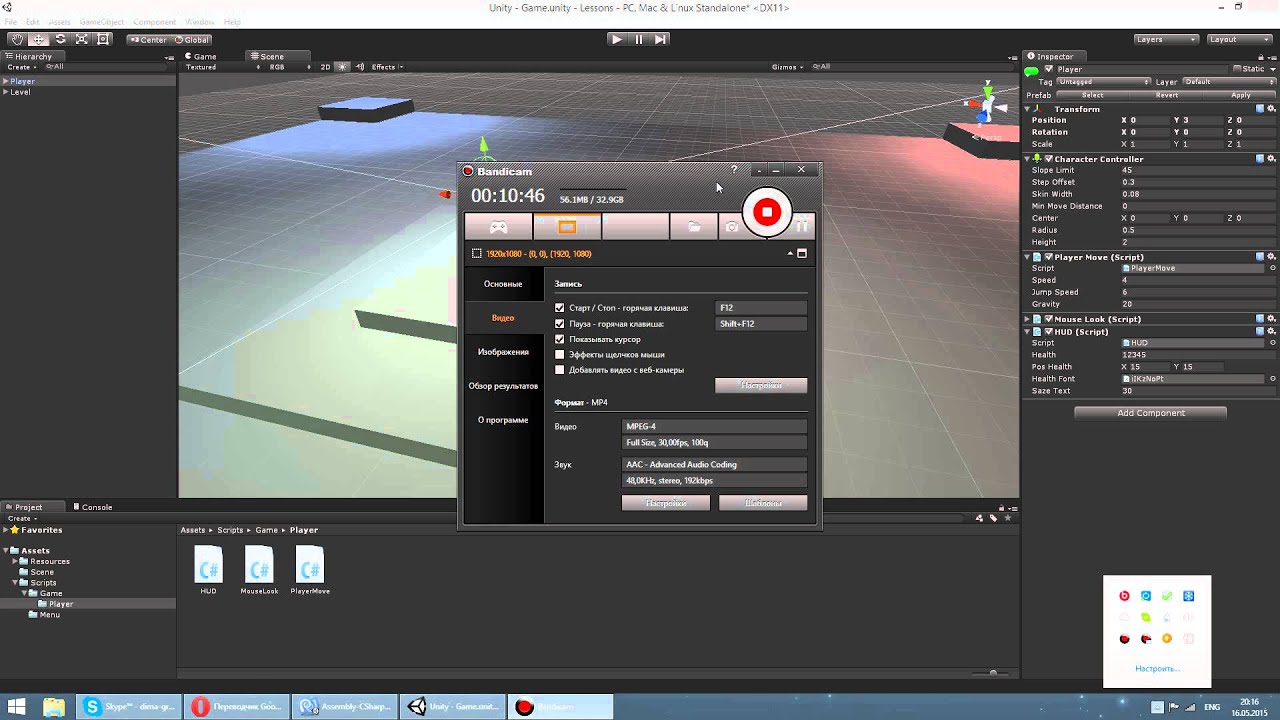Click prefab Revert button
Image resolution: width=1280 pixels, height=720 pixels.
(x=1167, y=95)
